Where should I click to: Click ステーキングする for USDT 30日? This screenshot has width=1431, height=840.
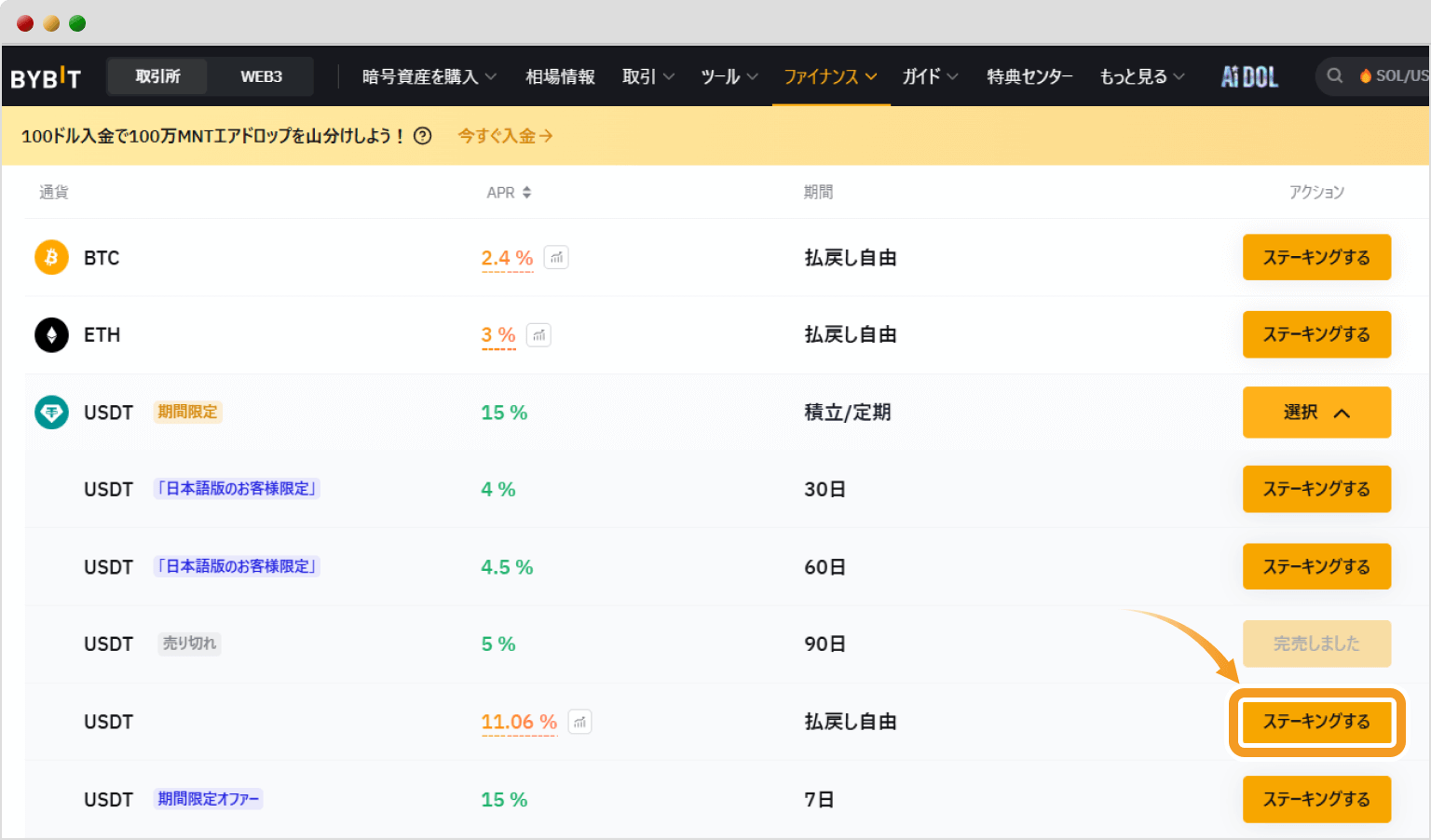coord(1316,489)
